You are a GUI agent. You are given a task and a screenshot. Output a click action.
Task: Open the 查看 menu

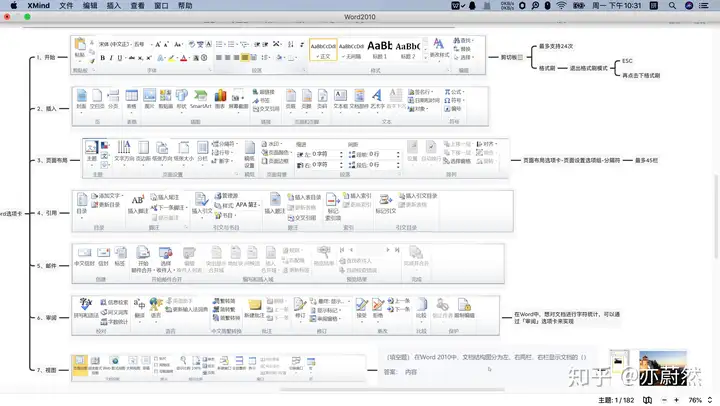(137, 6)
